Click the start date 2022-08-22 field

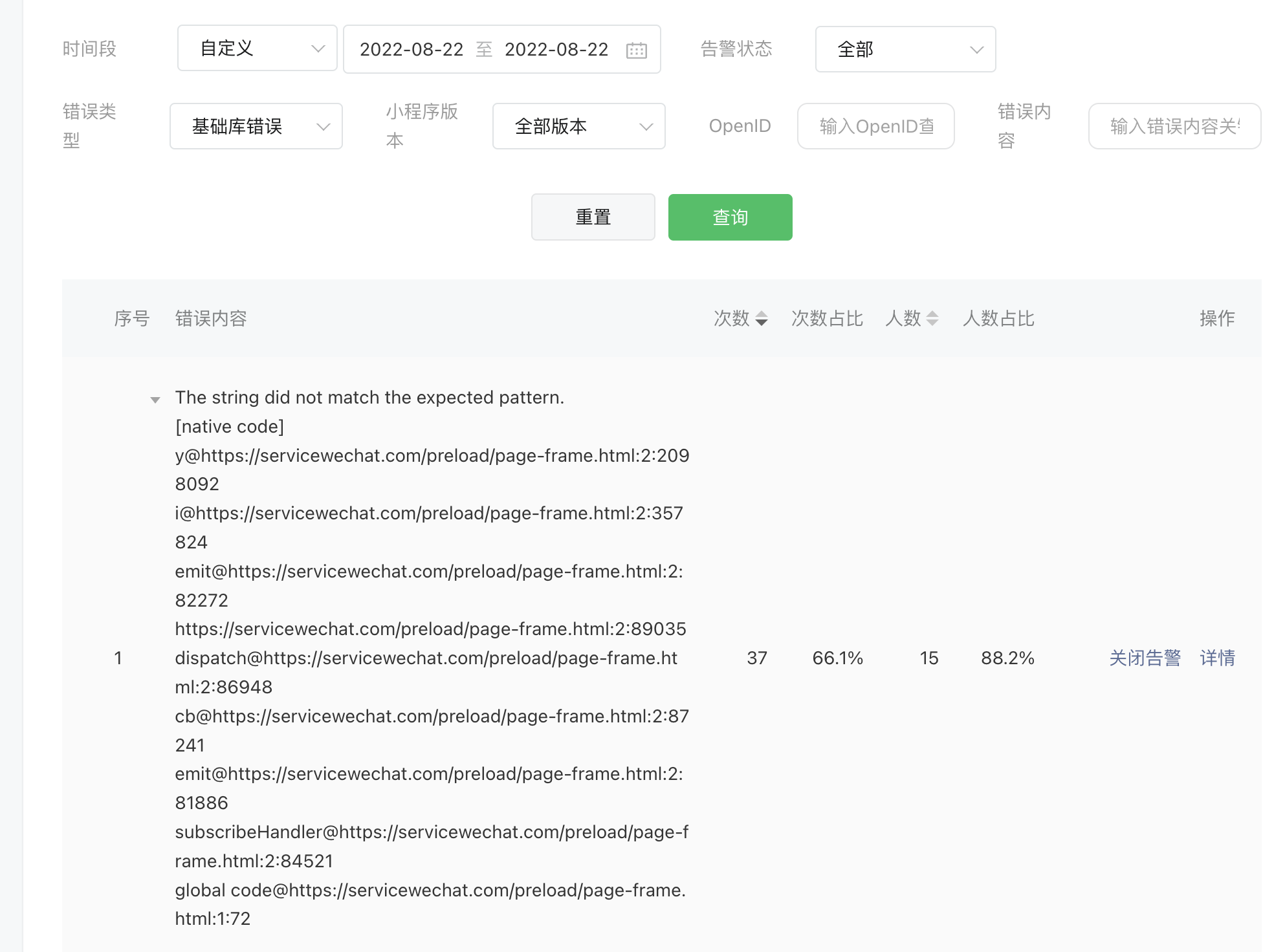[x=412, y=50]
